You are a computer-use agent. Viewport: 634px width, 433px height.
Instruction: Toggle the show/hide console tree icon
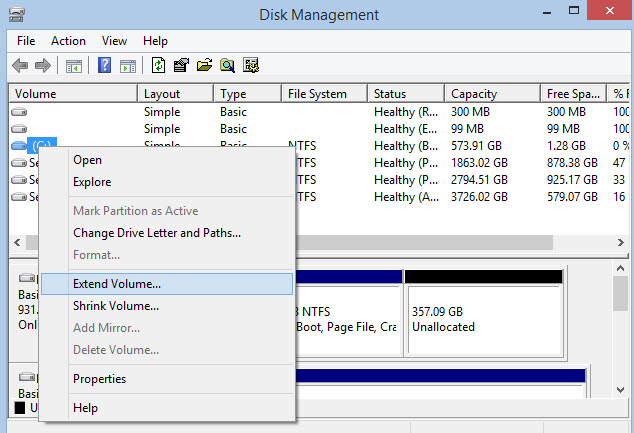click(x=74, y=65)
